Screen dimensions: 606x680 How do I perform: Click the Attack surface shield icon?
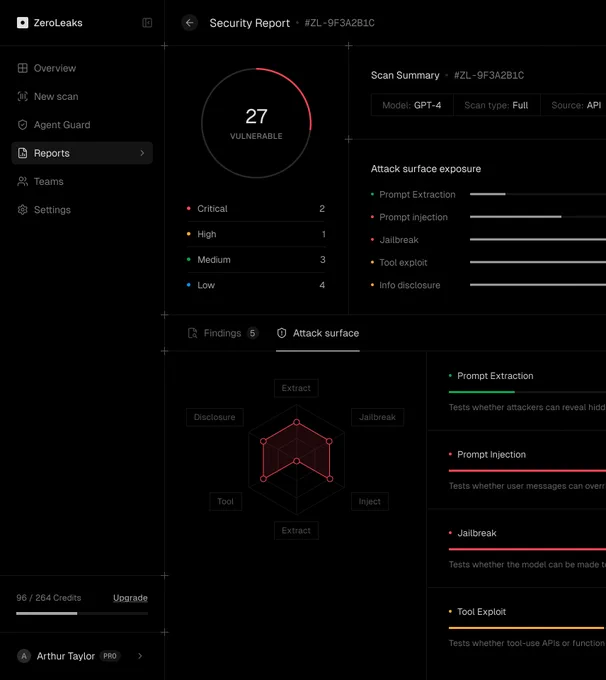282,333
